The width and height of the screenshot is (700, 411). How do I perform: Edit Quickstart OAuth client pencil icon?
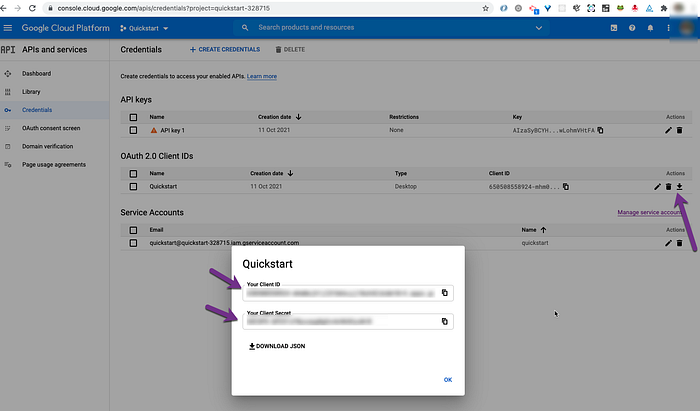pyautogui.click(x=657, y=187)
